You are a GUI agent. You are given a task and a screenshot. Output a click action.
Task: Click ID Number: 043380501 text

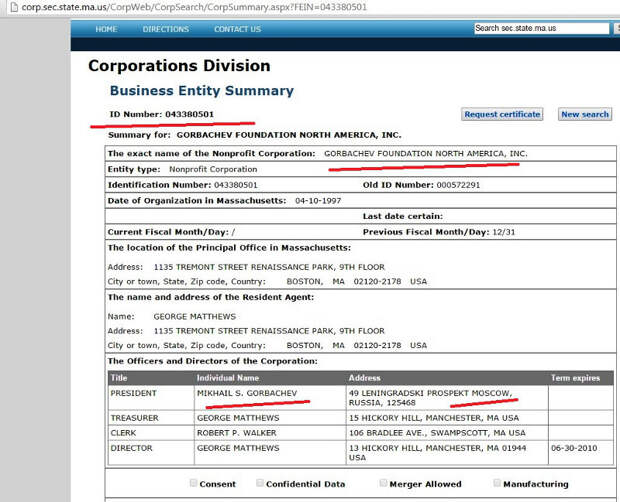coord(161,114)
